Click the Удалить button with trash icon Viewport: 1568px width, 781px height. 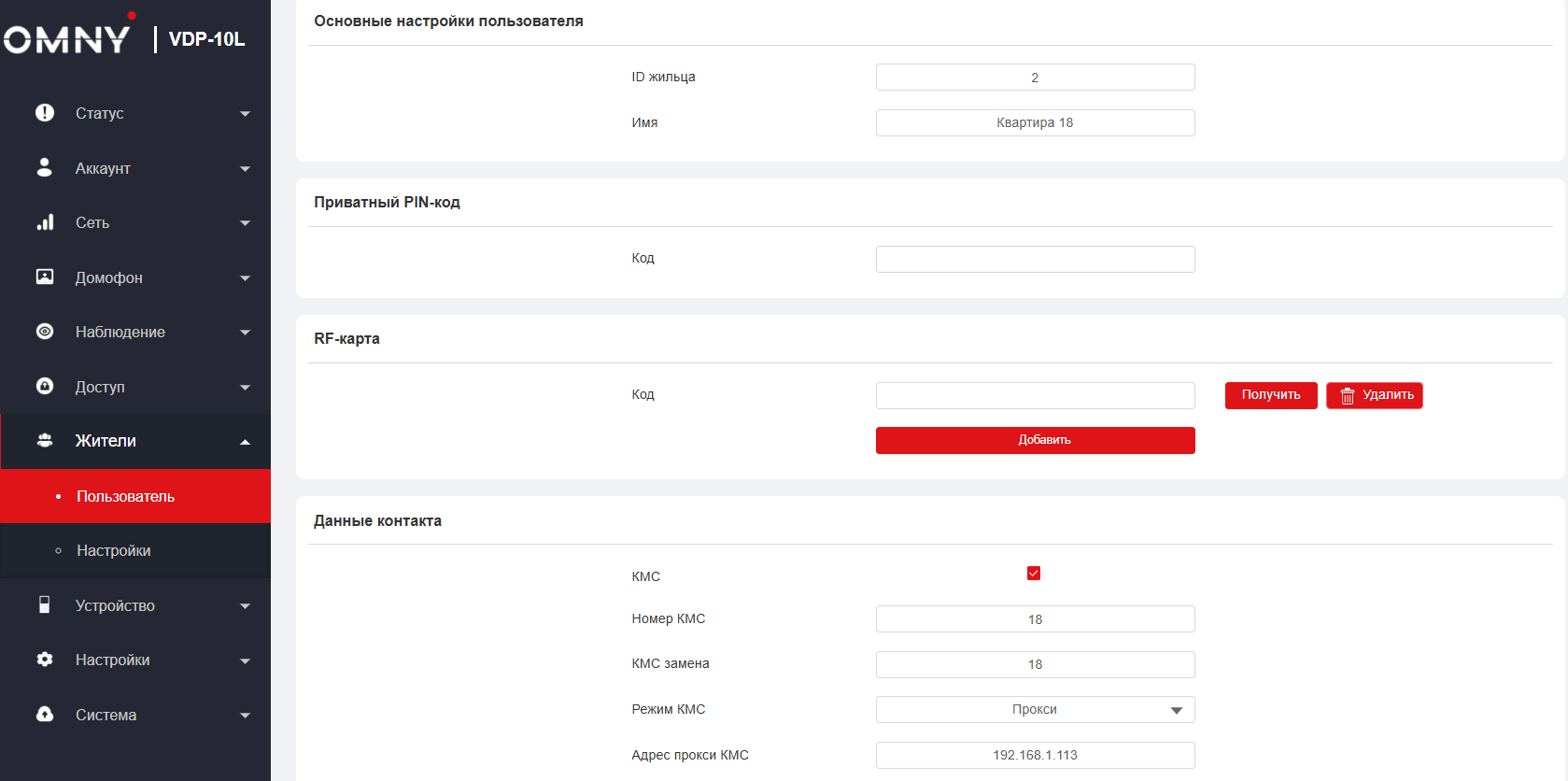tap(1374, 395)
